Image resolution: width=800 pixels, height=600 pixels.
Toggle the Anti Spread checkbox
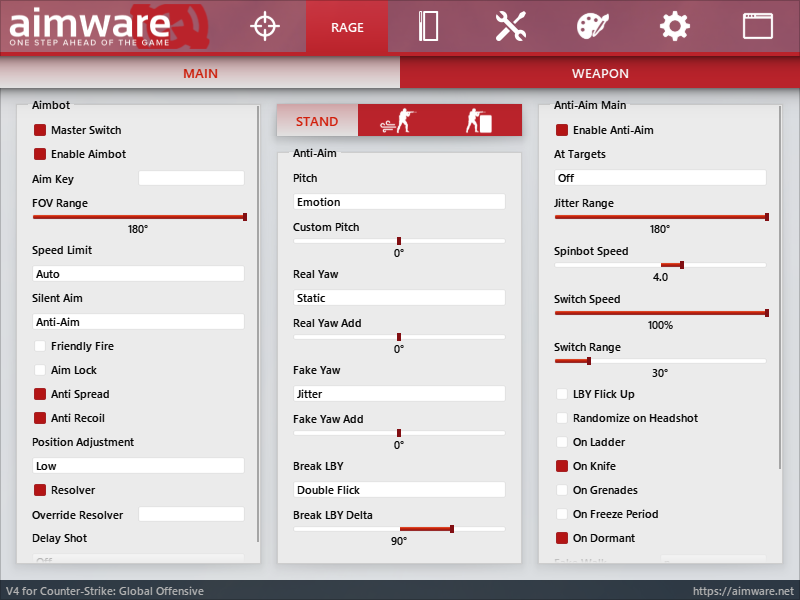40,394
